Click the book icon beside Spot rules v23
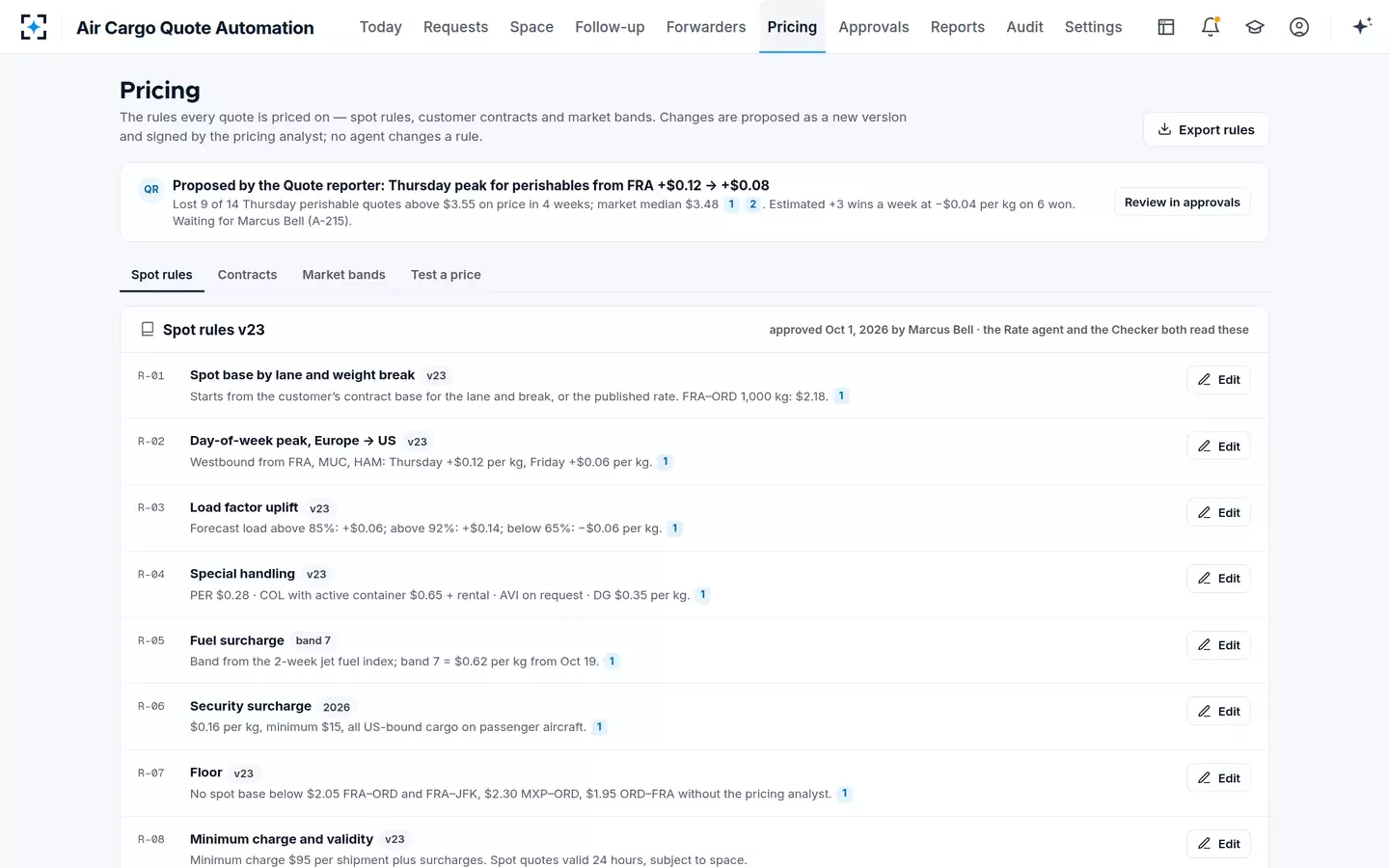The width and height of the screenshot is (1389, 868). coord(148,329)
